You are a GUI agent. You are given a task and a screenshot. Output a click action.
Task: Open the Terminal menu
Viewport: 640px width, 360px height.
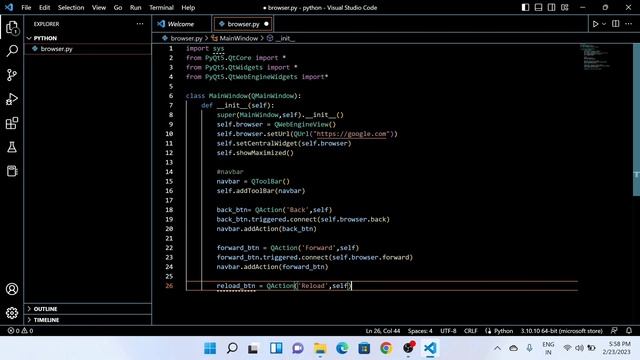pyautogui.click(x=161, y=7)
